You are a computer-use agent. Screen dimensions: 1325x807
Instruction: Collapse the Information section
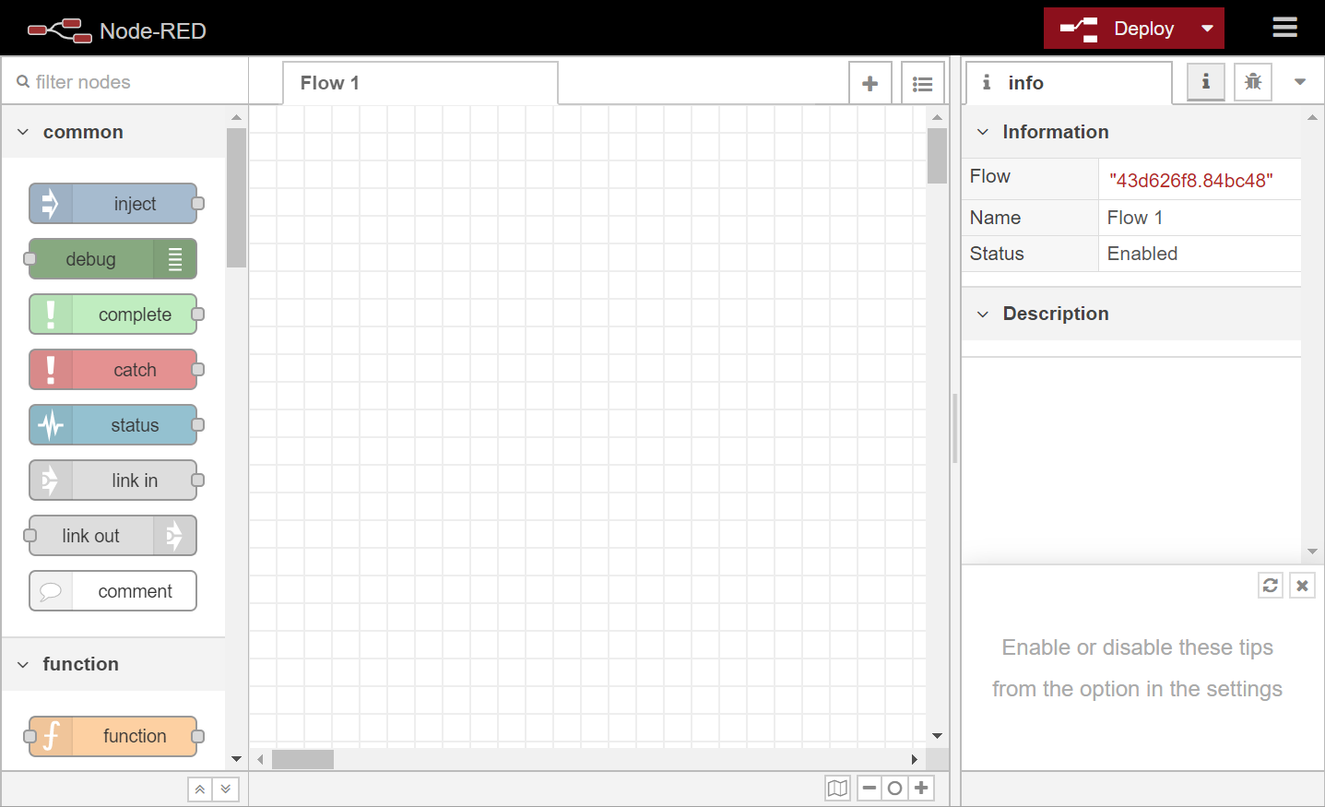982,131
